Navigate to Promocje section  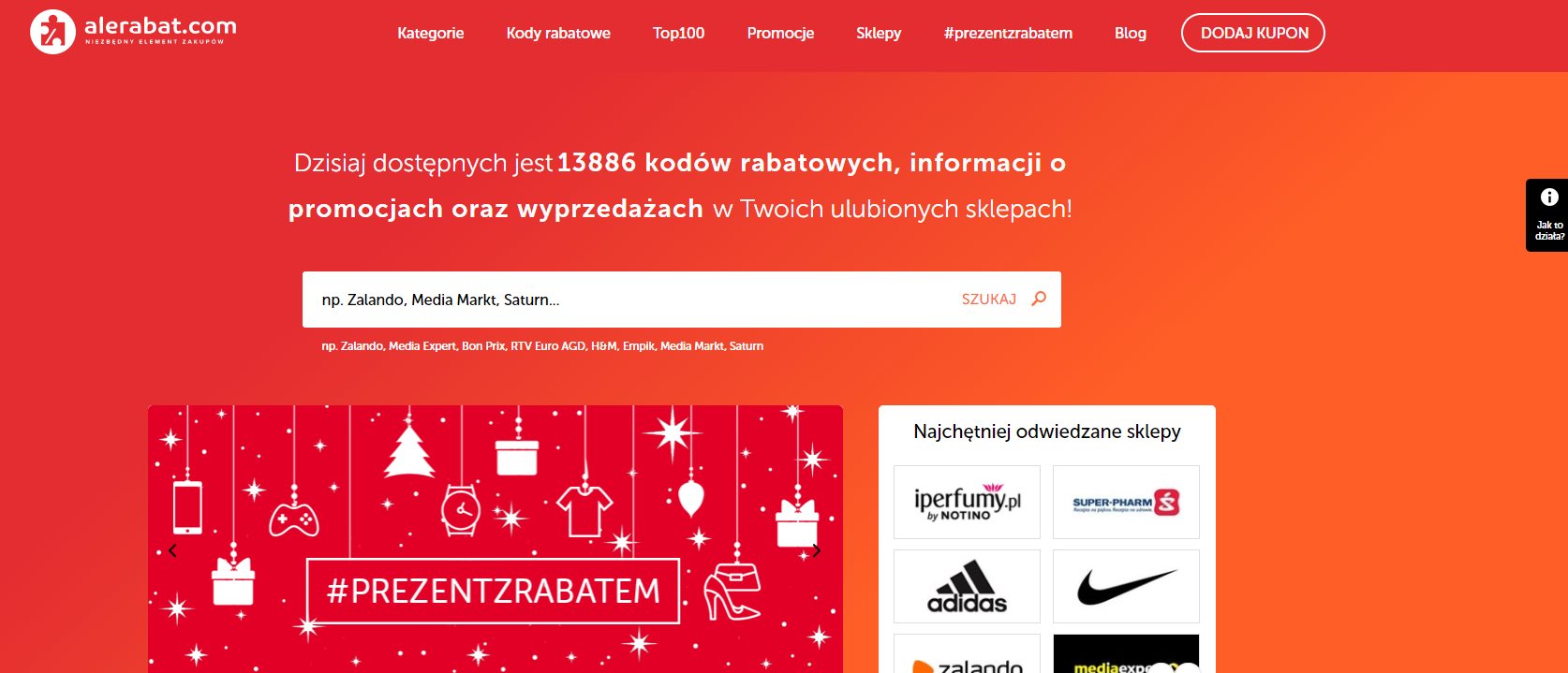tap(780, 33)
